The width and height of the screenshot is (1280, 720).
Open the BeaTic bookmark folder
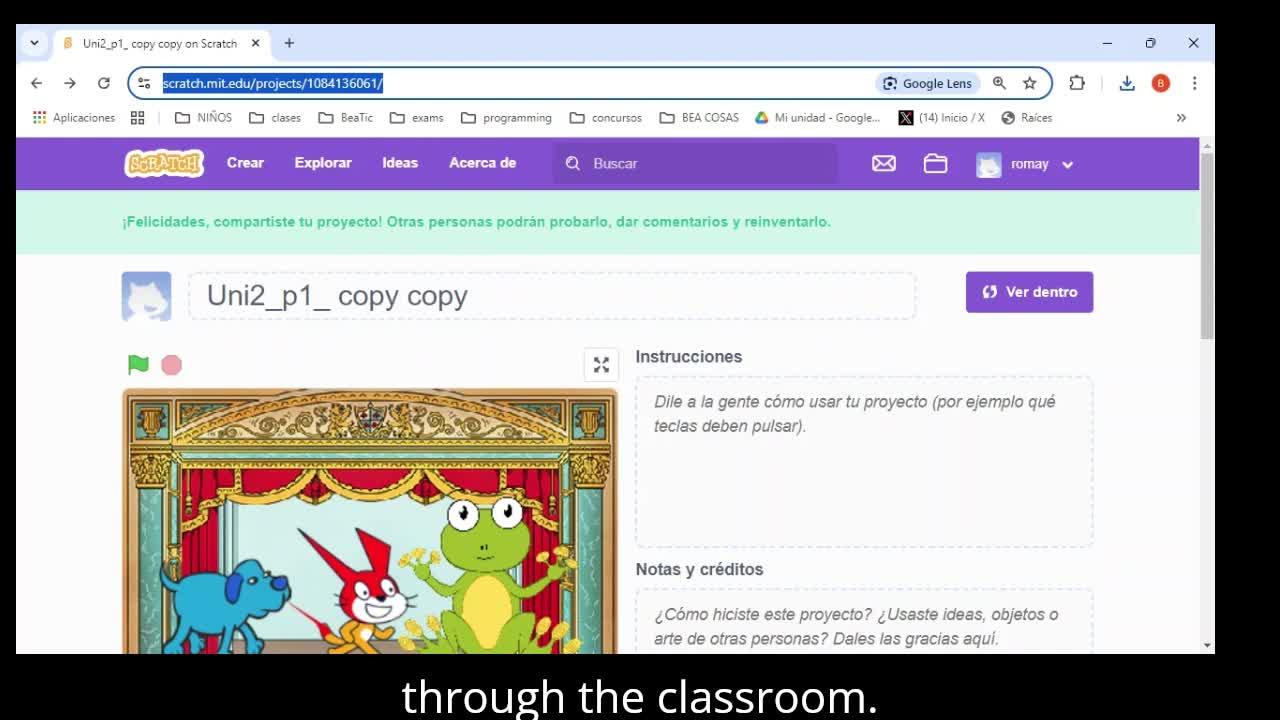pos(346,117)
